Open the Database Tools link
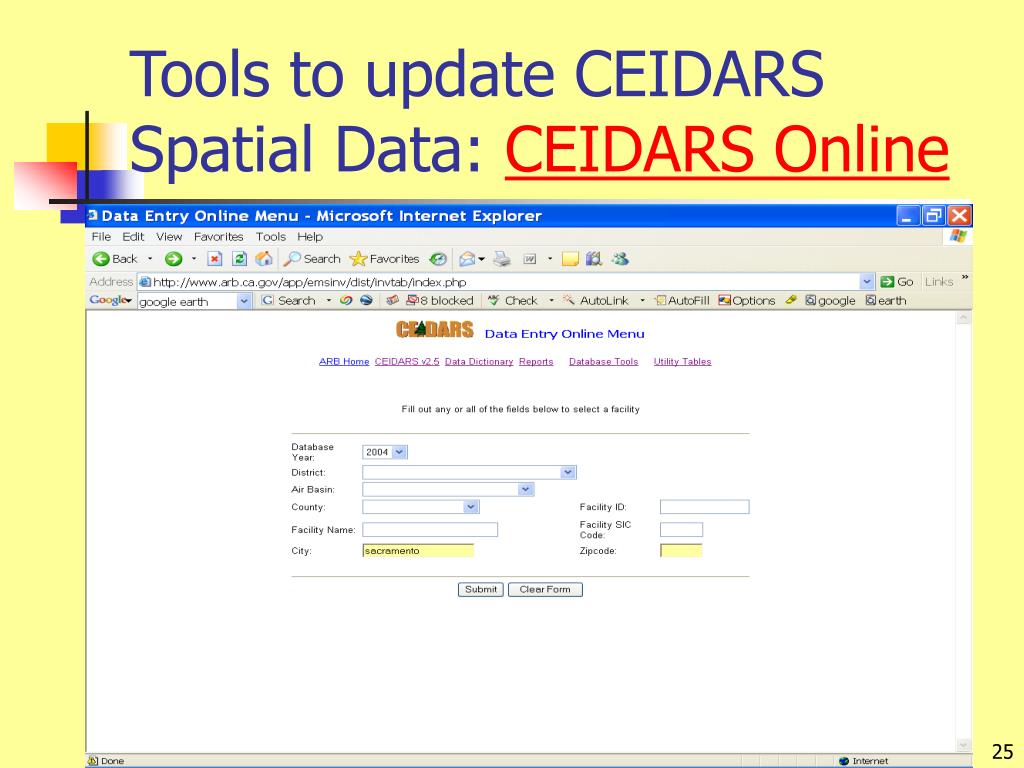 [x=603, y=361]
